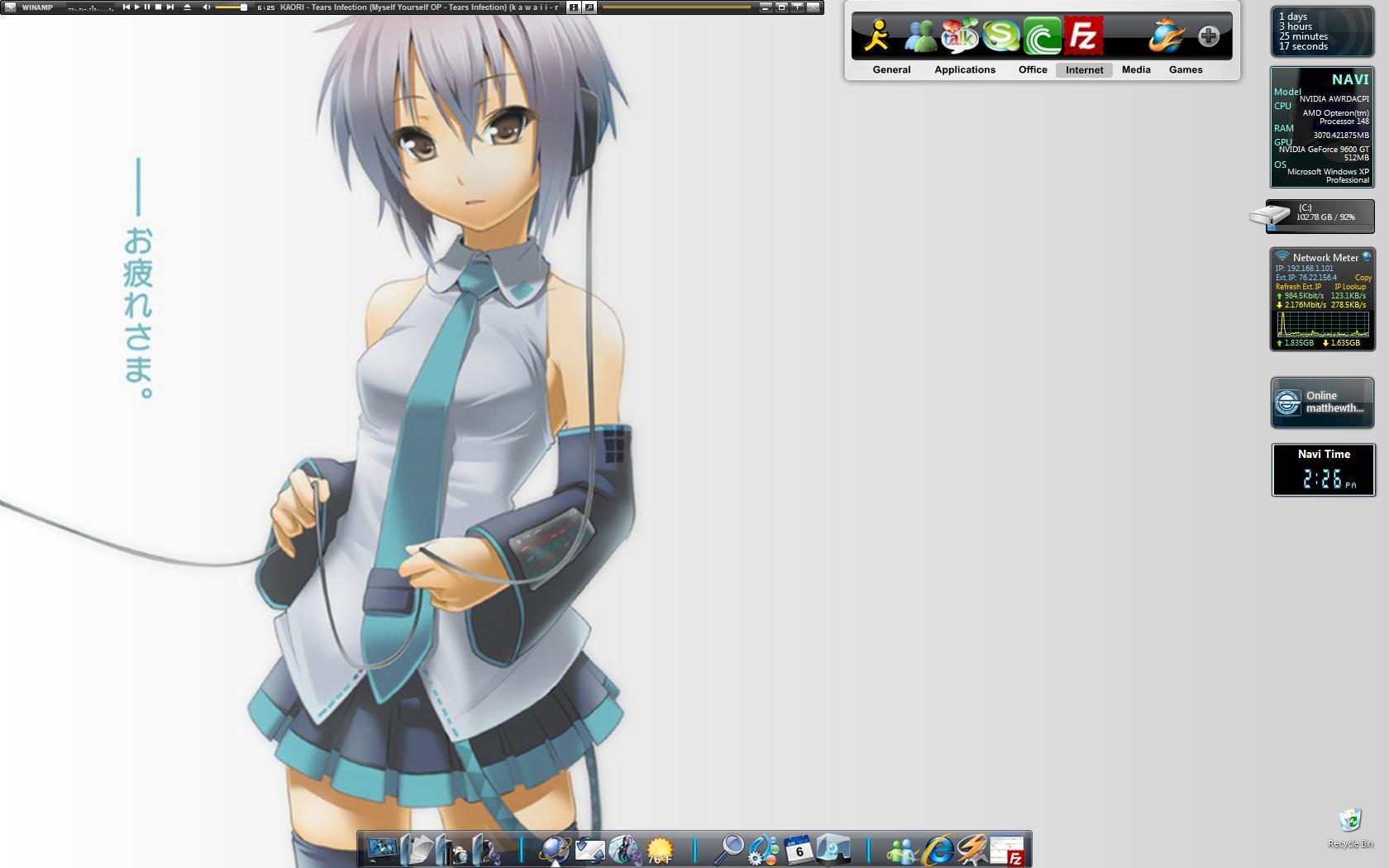Viewport: 1389px width, 868px height.
Task: Open Skype from the launcher bar
Action: click(x=1000, y=36)
